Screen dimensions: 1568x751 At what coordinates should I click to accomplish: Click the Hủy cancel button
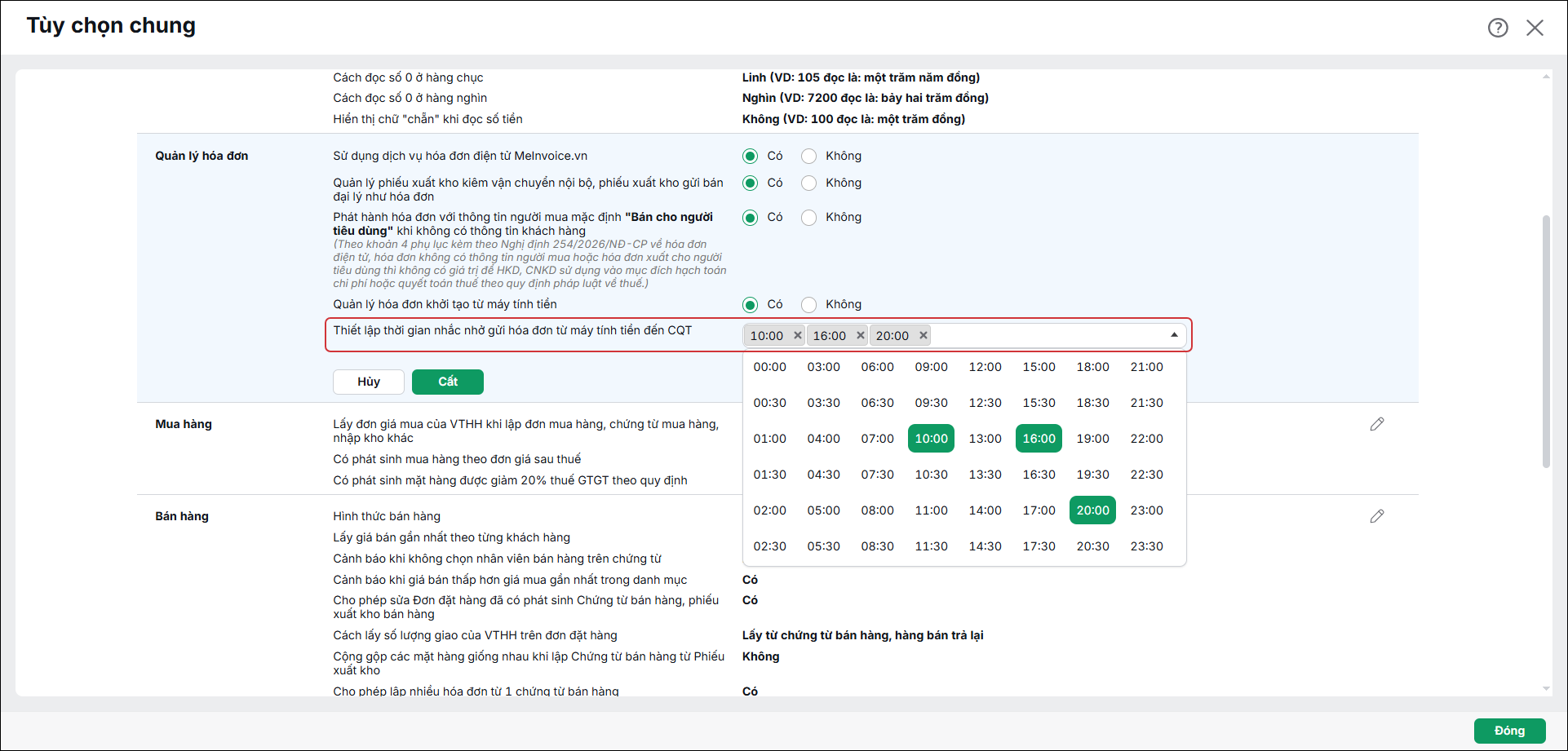(x=369, y=382)
